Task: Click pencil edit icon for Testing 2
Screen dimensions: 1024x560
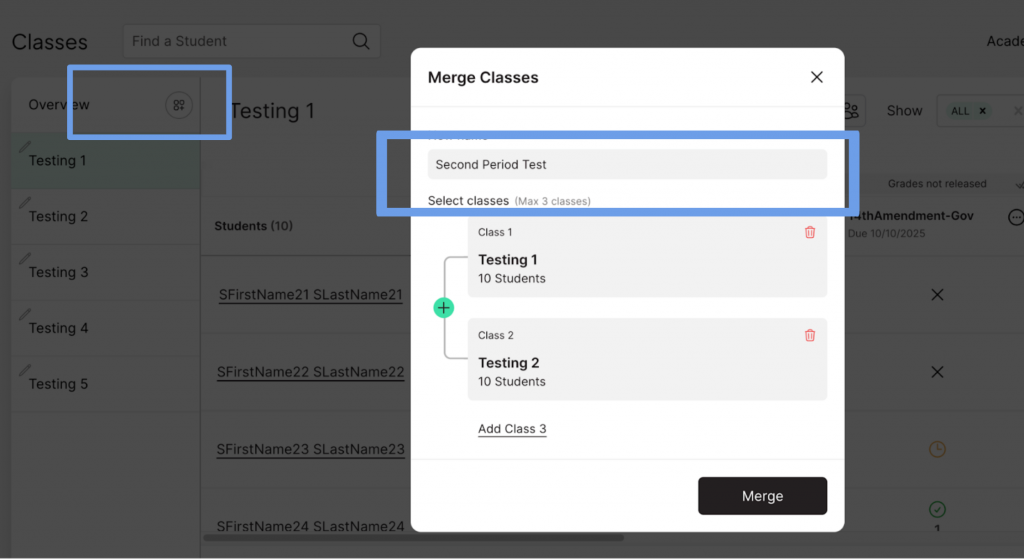Action: pyautogui.click(x=25, y=203)
